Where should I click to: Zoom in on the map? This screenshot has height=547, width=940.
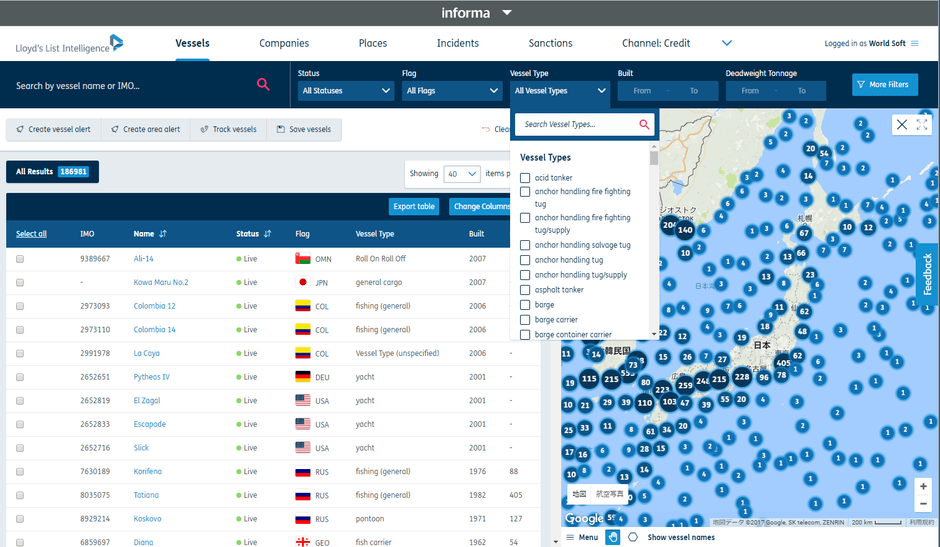point(923,487)
